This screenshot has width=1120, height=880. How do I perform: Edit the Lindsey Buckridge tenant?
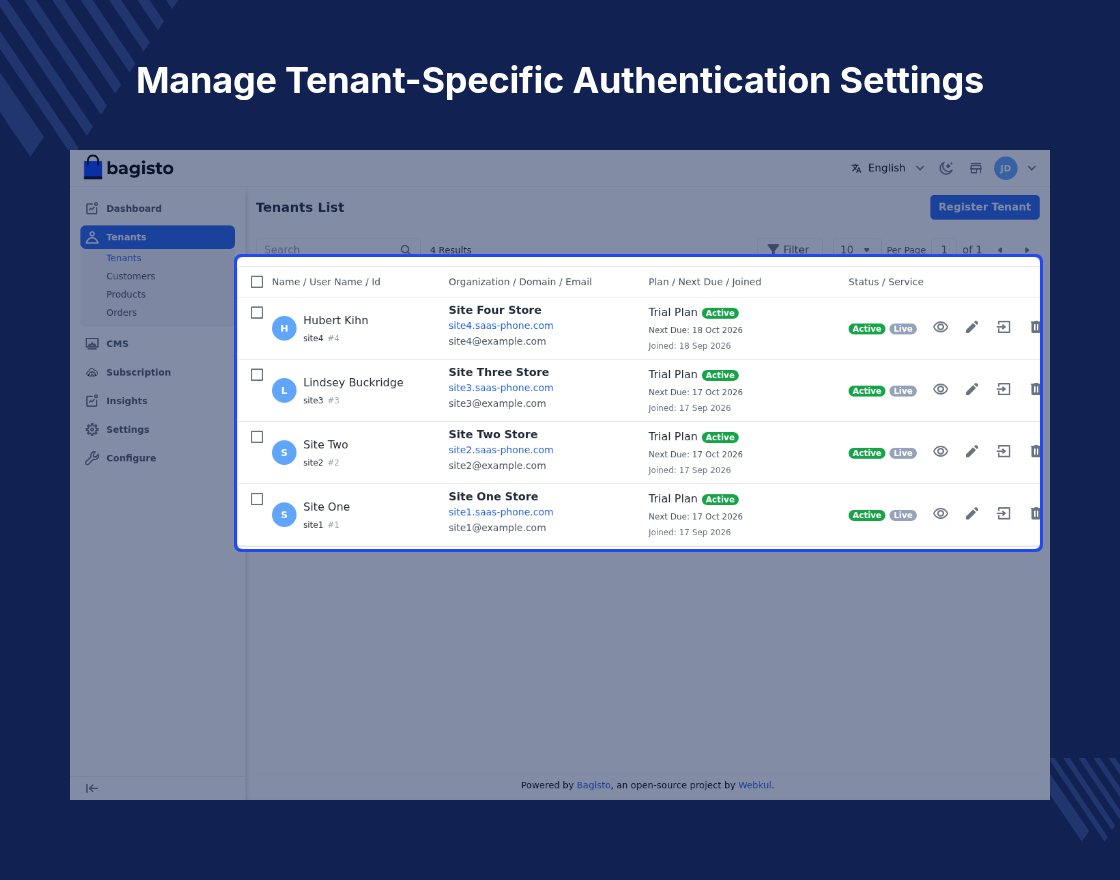(x=972, y=389)
